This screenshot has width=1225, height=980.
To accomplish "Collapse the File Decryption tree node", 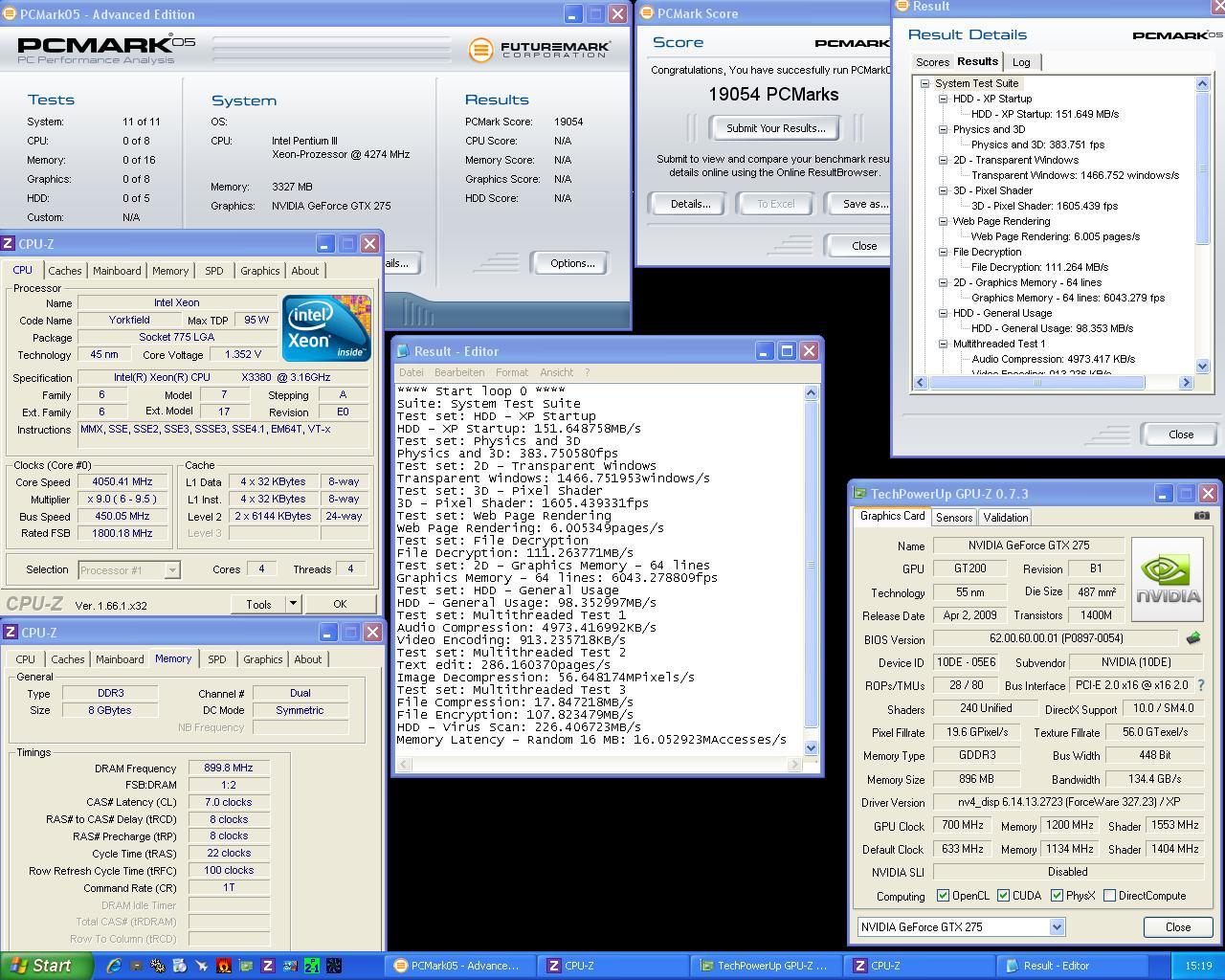I will pos(943,252).
